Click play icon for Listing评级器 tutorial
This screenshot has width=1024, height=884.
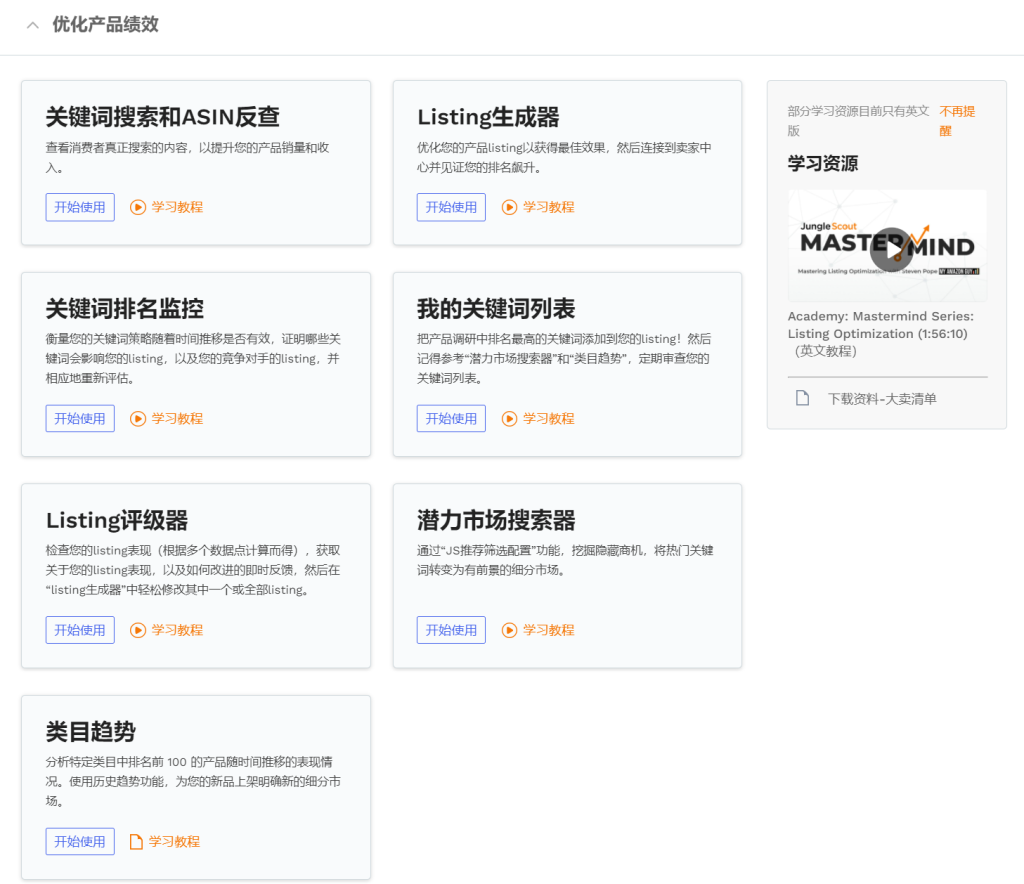[138, 630]
